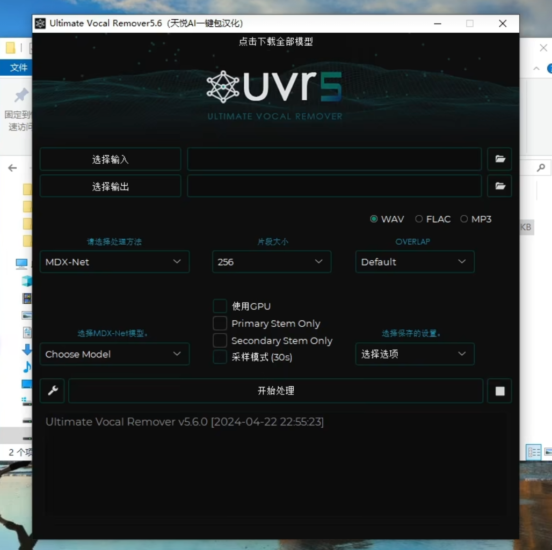The image size is (552, 550).
Task: Click the input path field
Action: click(x=334, y=159)
